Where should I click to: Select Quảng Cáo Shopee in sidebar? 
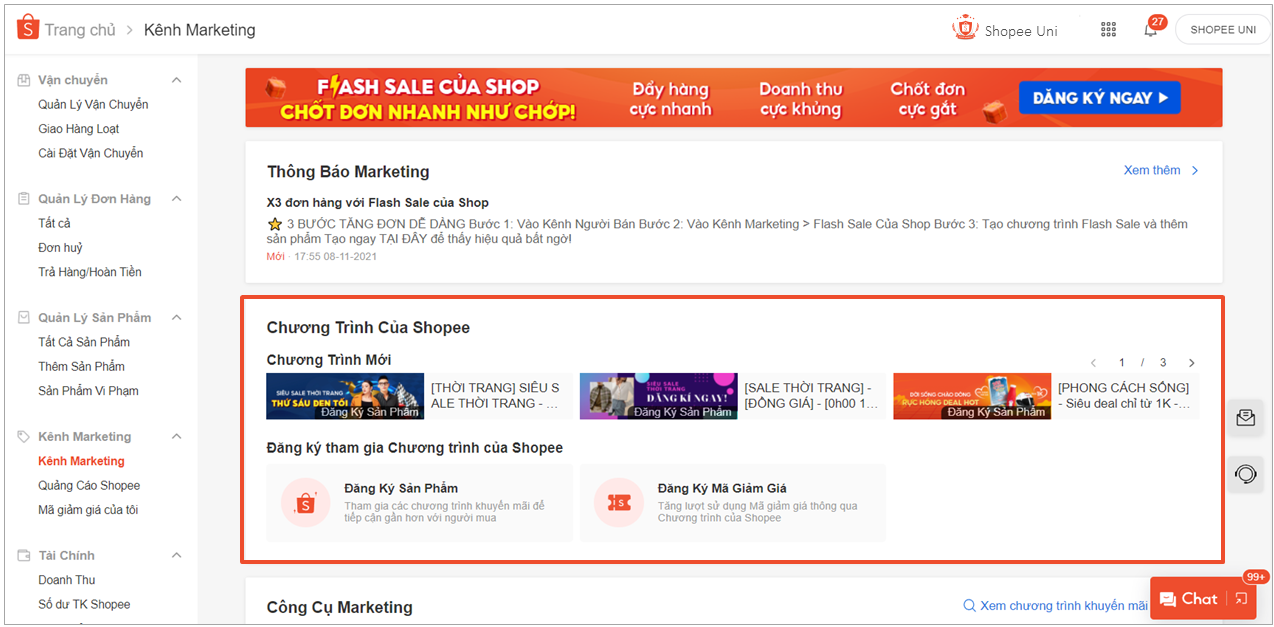tap(89, 486)
